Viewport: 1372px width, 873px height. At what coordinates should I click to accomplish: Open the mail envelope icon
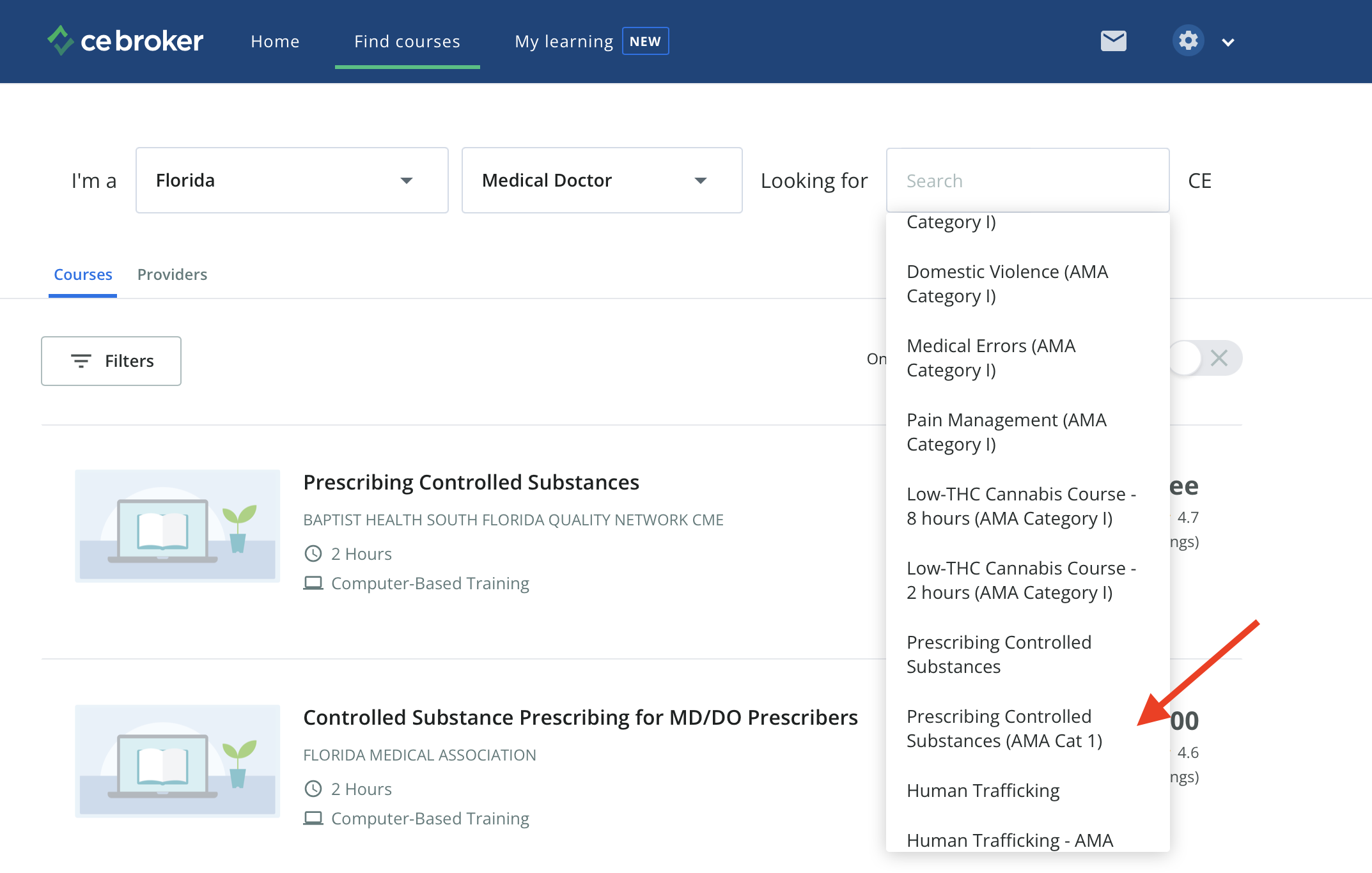coord(1113,41)
